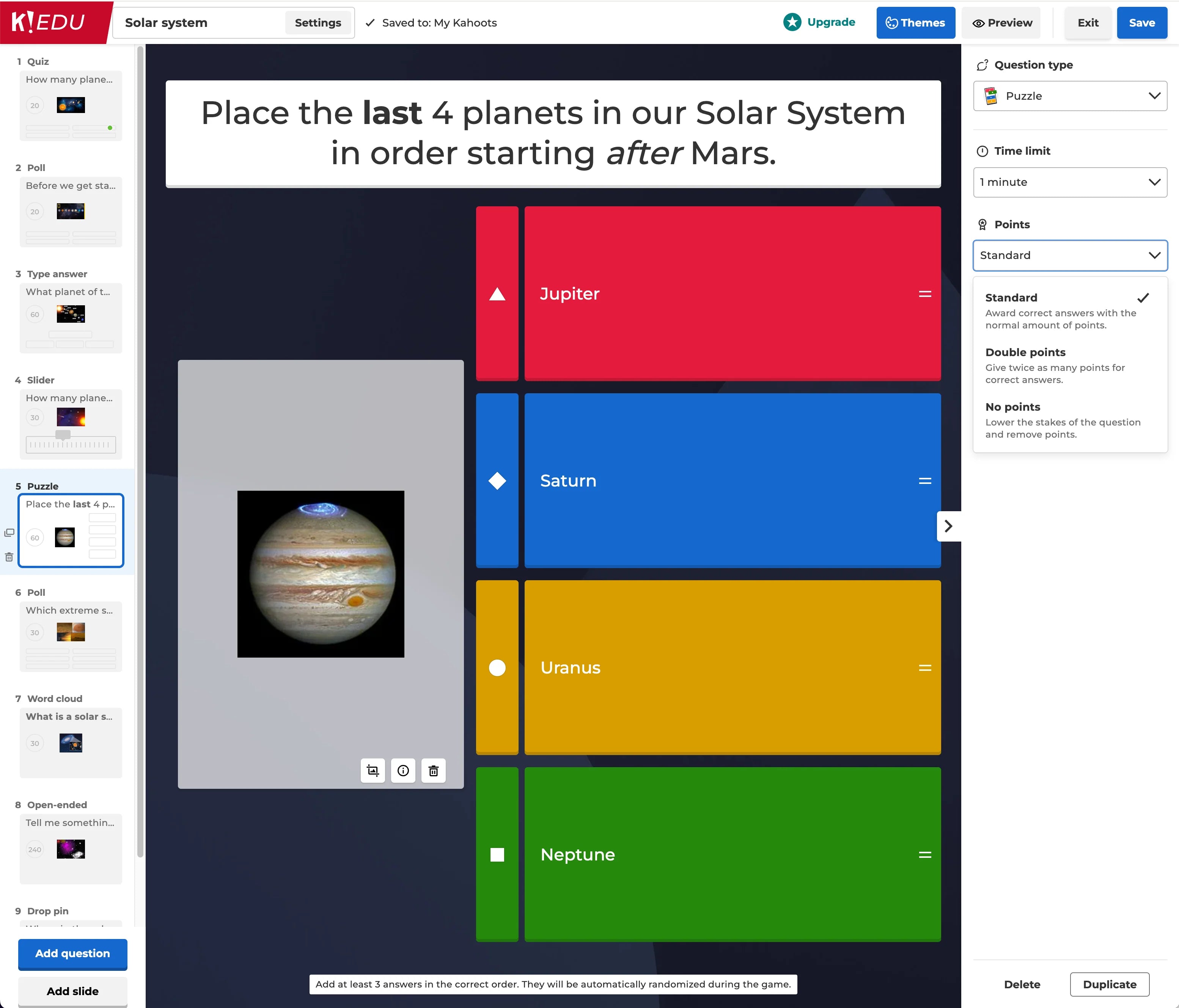Open the Time limit dropdown
The width and height of the screenshot is (1179, 1008).
1070,183
